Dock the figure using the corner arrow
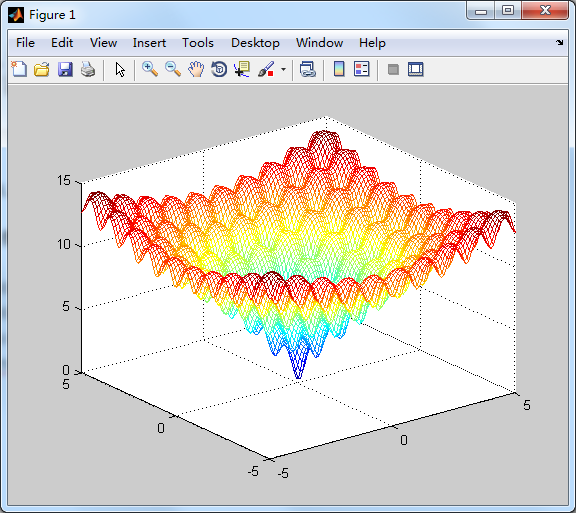The image size is (576, 513). coord(559,43)
